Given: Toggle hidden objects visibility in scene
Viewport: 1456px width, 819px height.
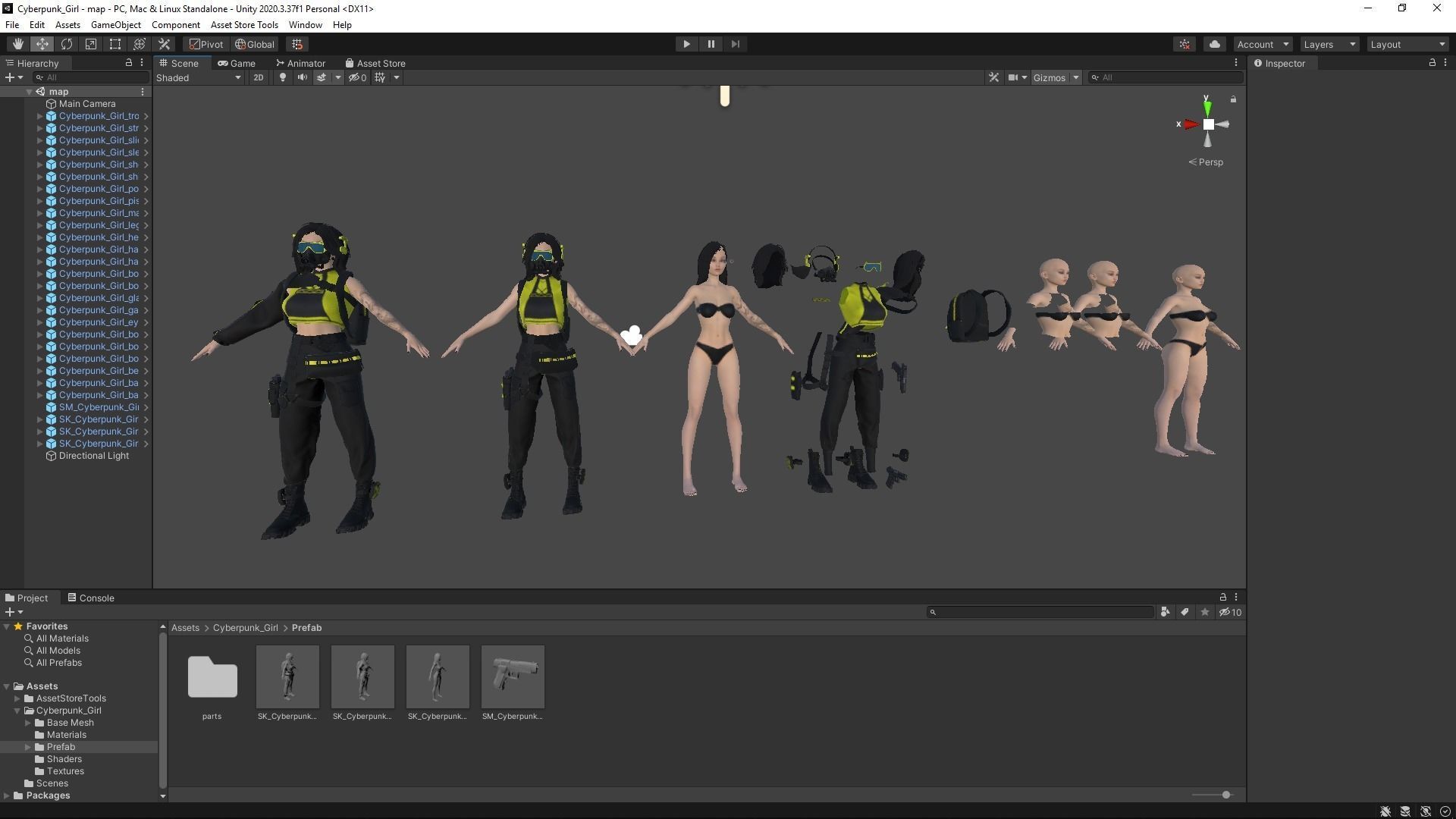Looking at the screenshot, I should pyautogui.click(x=357, y=77).
